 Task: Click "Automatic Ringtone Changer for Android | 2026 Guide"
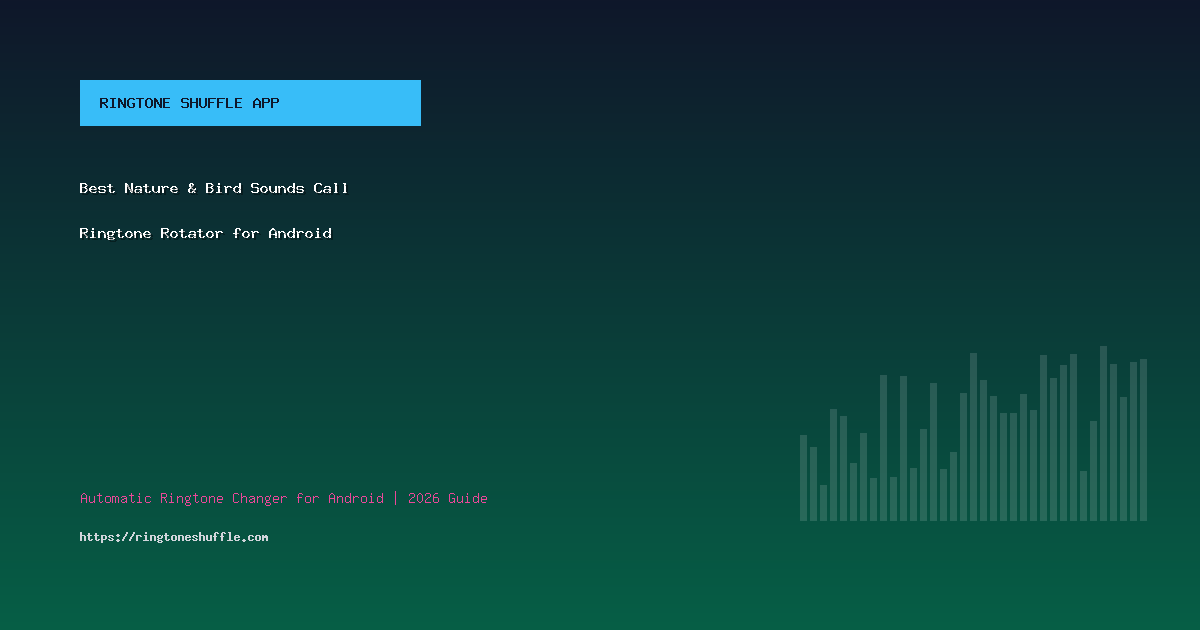pos(284,498)
